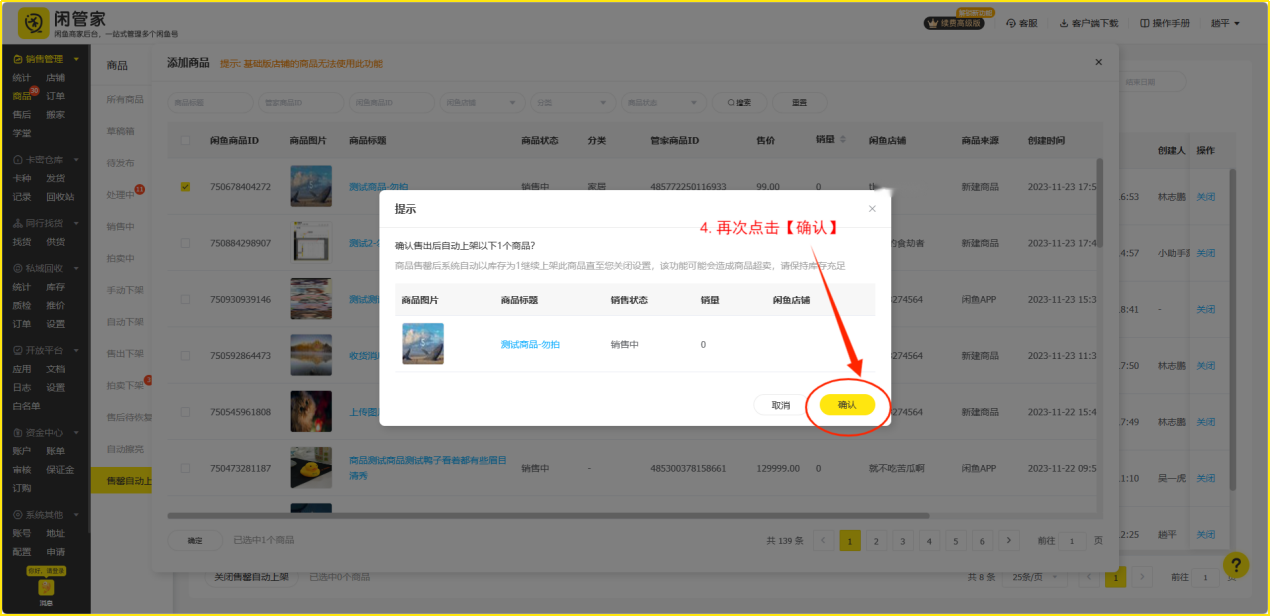Click the product thumbnail in the dialog
This screenshot has height=616, width=1271.
tap(422, 344)
